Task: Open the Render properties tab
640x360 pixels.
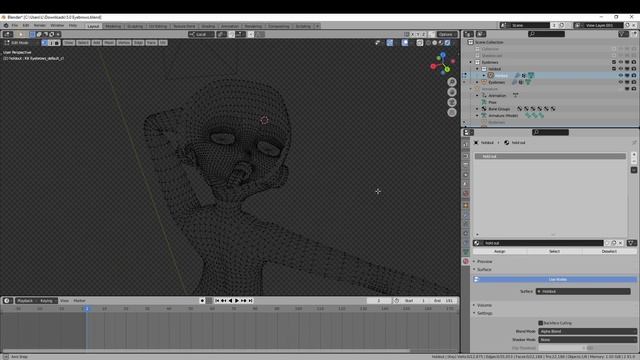Action: [x=466, y=156]
